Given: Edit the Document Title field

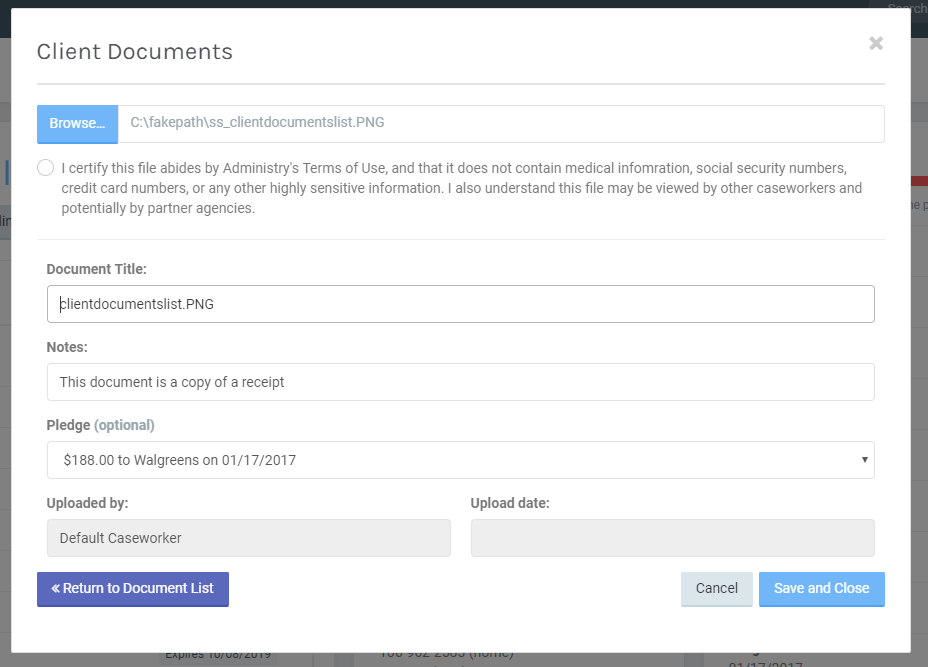Looking at the screenshot, I should [x=460, y=303].
